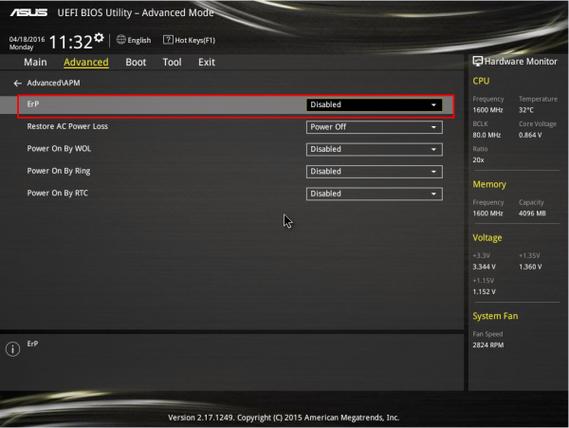Click the ASUS logo
569x428 pixels.
click(x=29, y=13)
